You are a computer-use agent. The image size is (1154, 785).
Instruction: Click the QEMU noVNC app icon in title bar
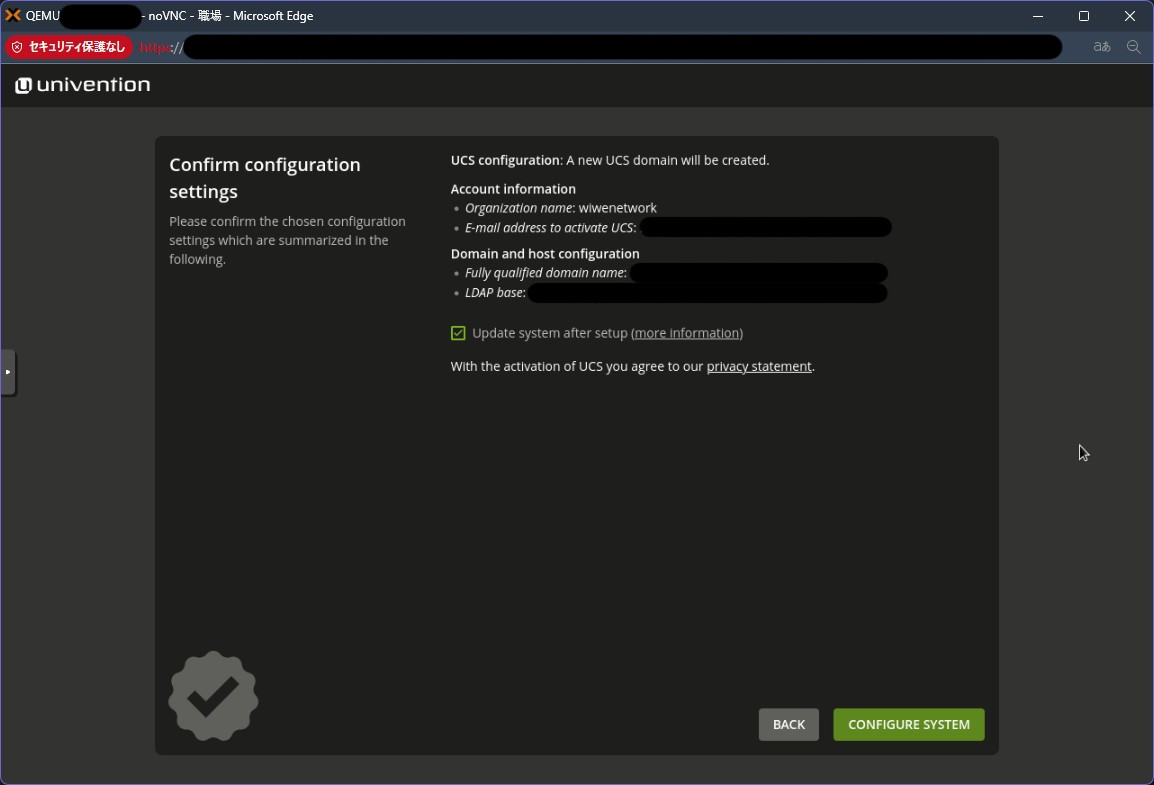[x=13, y=15]
